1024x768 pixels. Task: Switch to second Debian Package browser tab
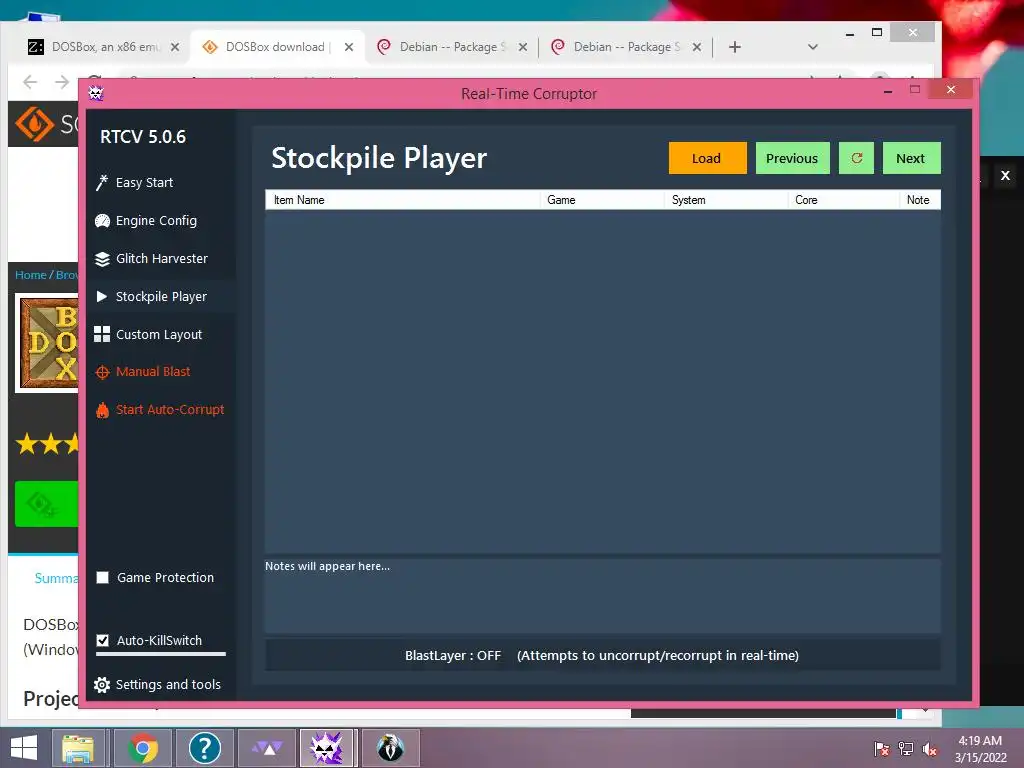[626, 47]
